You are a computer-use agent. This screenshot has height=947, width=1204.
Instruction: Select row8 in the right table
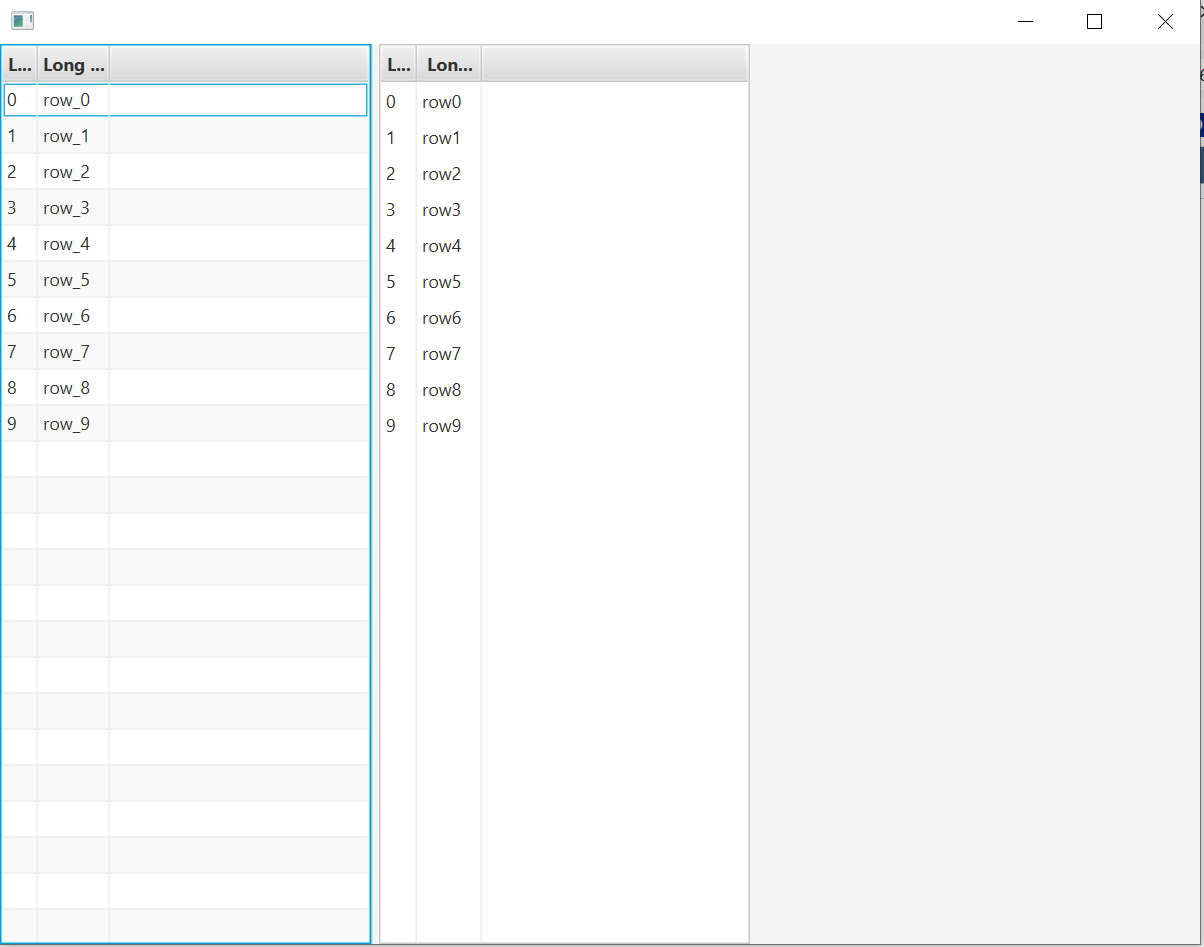click(x=442, y=390)
